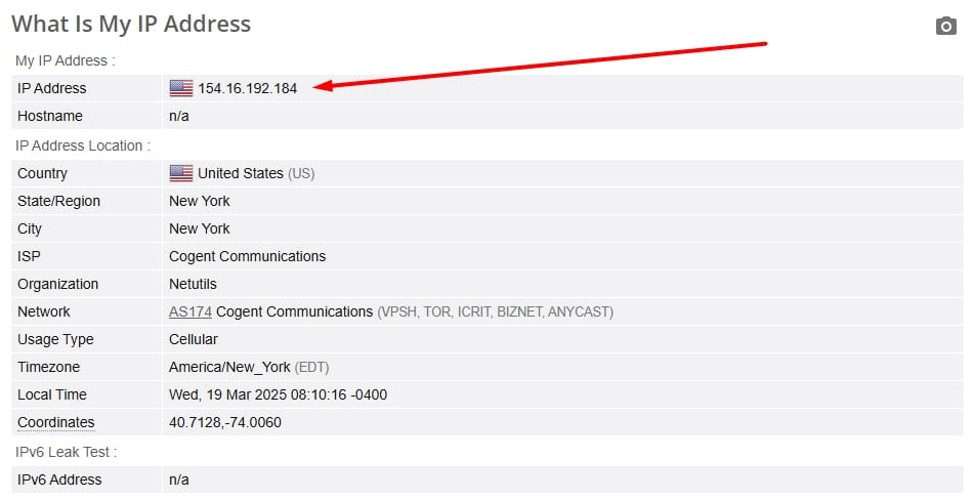Click the Local Time value

278,395
